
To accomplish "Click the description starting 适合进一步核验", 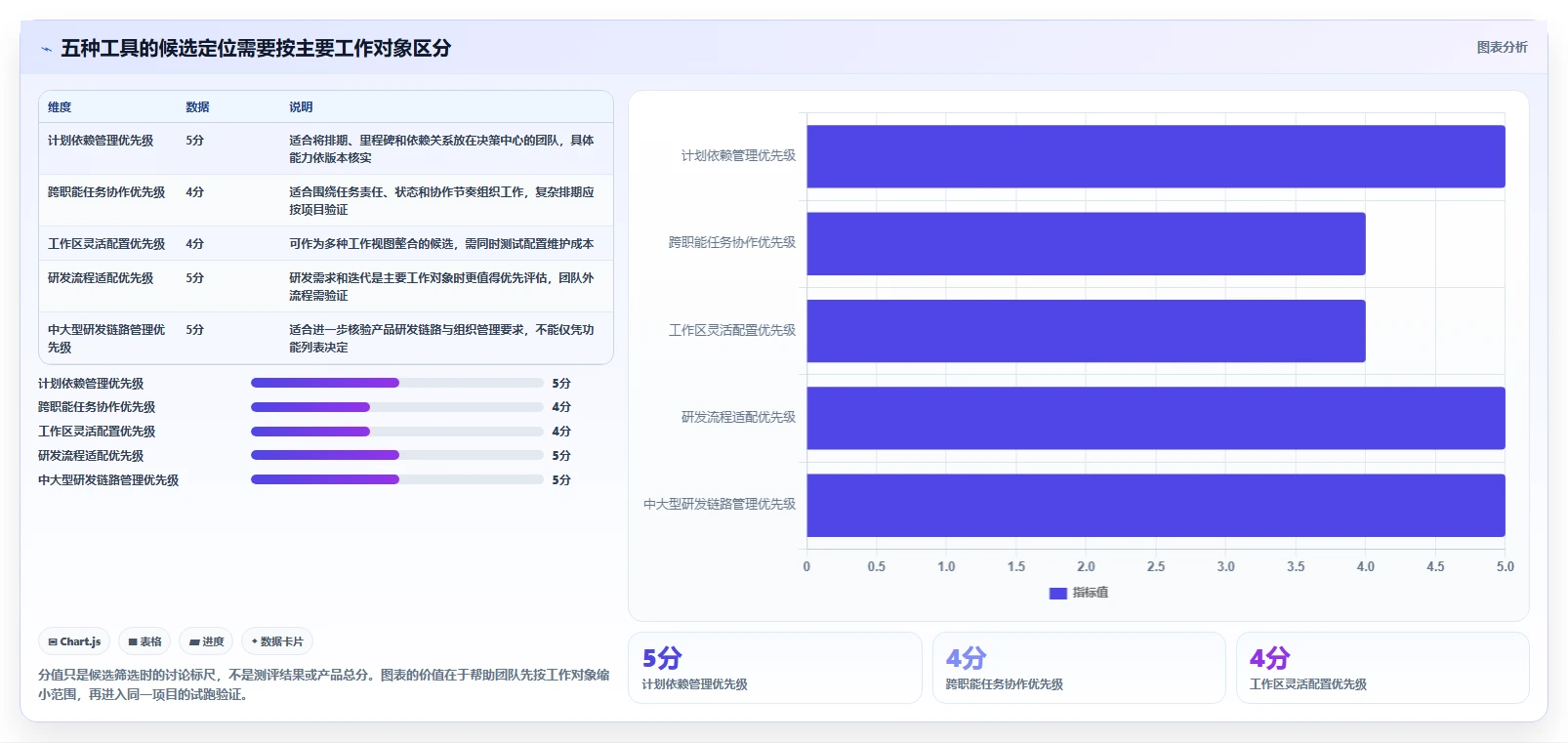I will [441, 339].
